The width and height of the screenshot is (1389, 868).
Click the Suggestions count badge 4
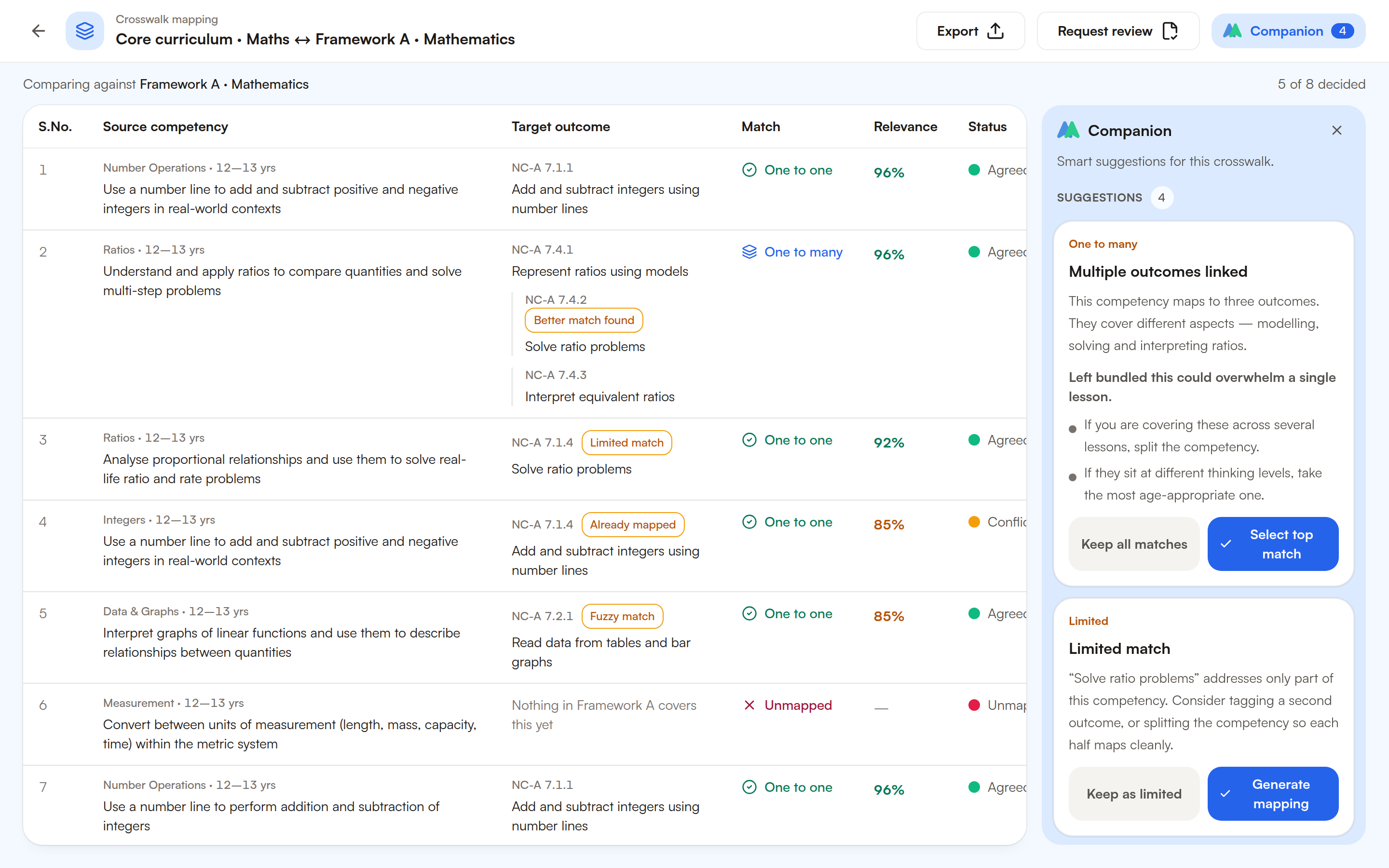pos(1161,198)
